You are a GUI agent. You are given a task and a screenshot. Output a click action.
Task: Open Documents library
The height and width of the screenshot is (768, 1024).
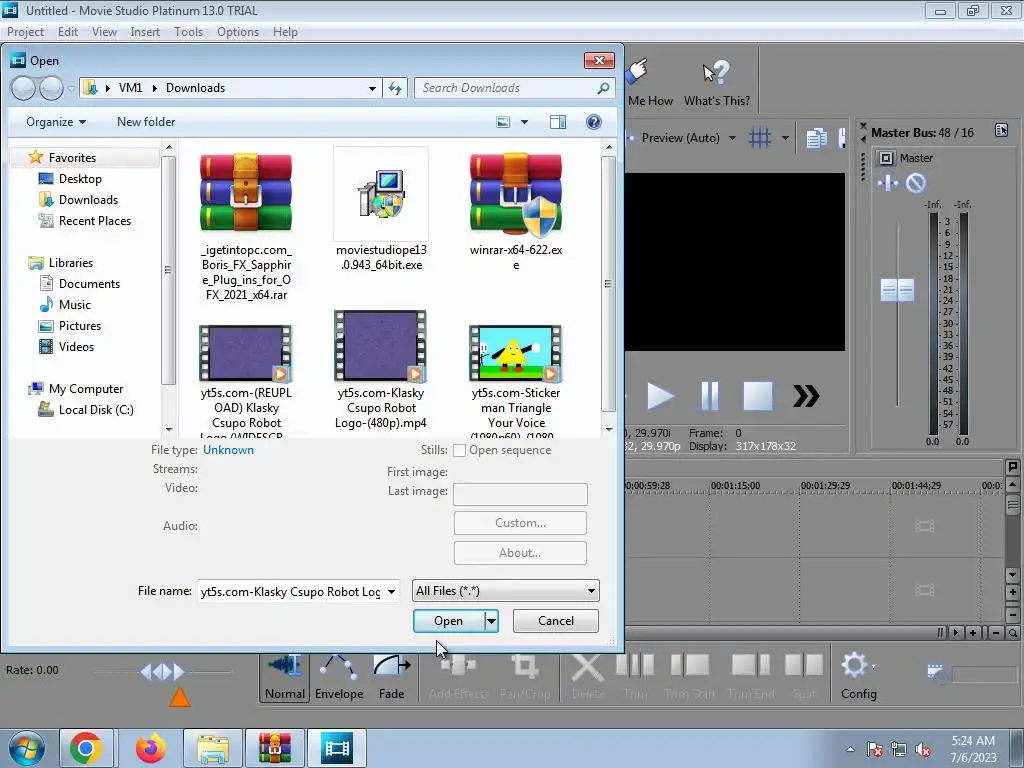click(x=89, y=283)
